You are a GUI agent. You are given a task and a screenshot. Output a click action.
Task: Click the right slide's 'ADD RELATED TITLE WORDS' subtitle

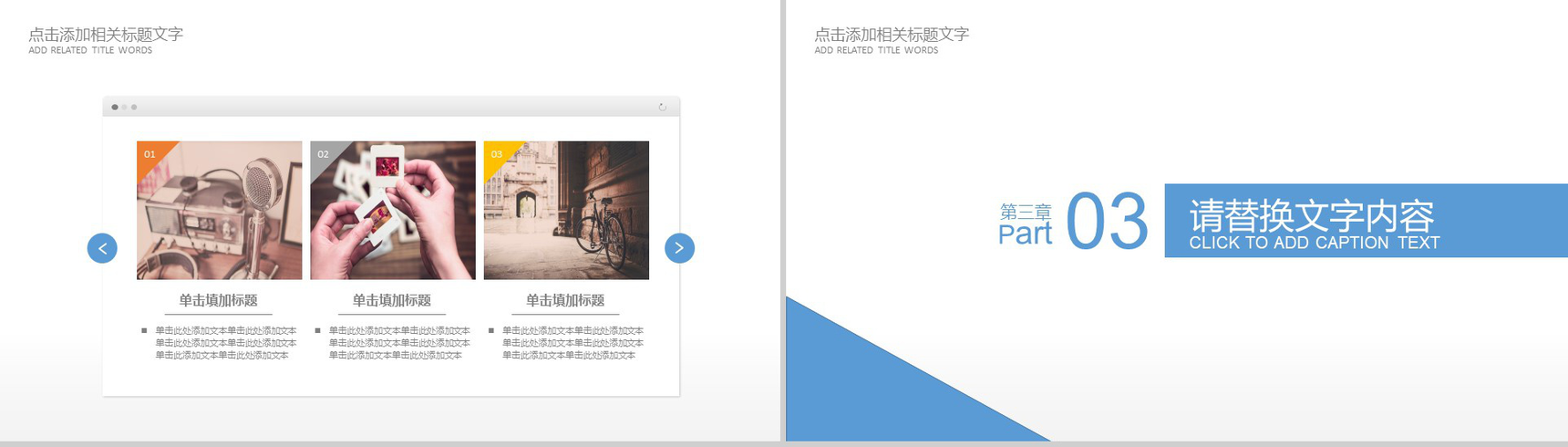point(876,51)
